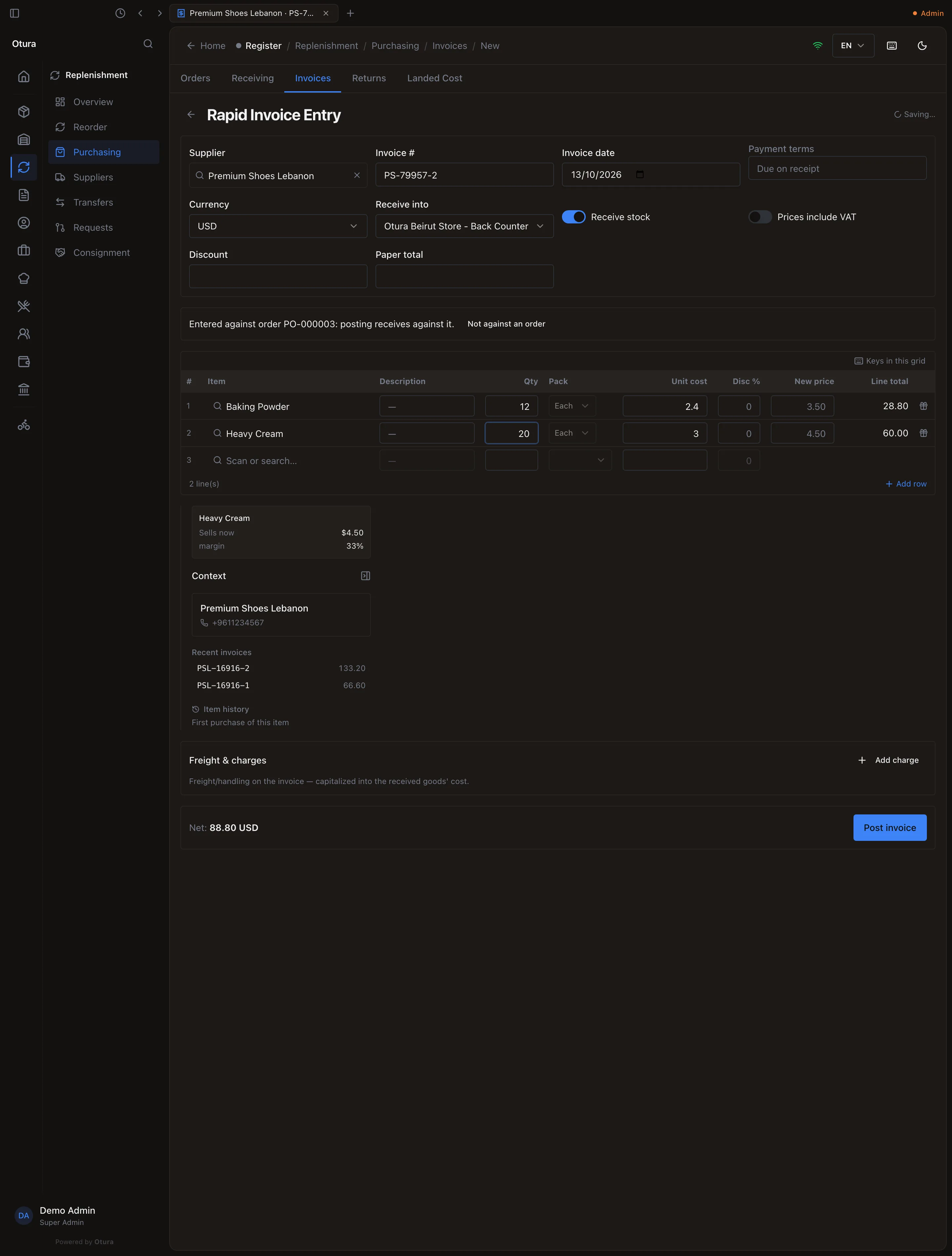Open the history clock icon
Screen dimensions: 952x1256
click(120, 13)
